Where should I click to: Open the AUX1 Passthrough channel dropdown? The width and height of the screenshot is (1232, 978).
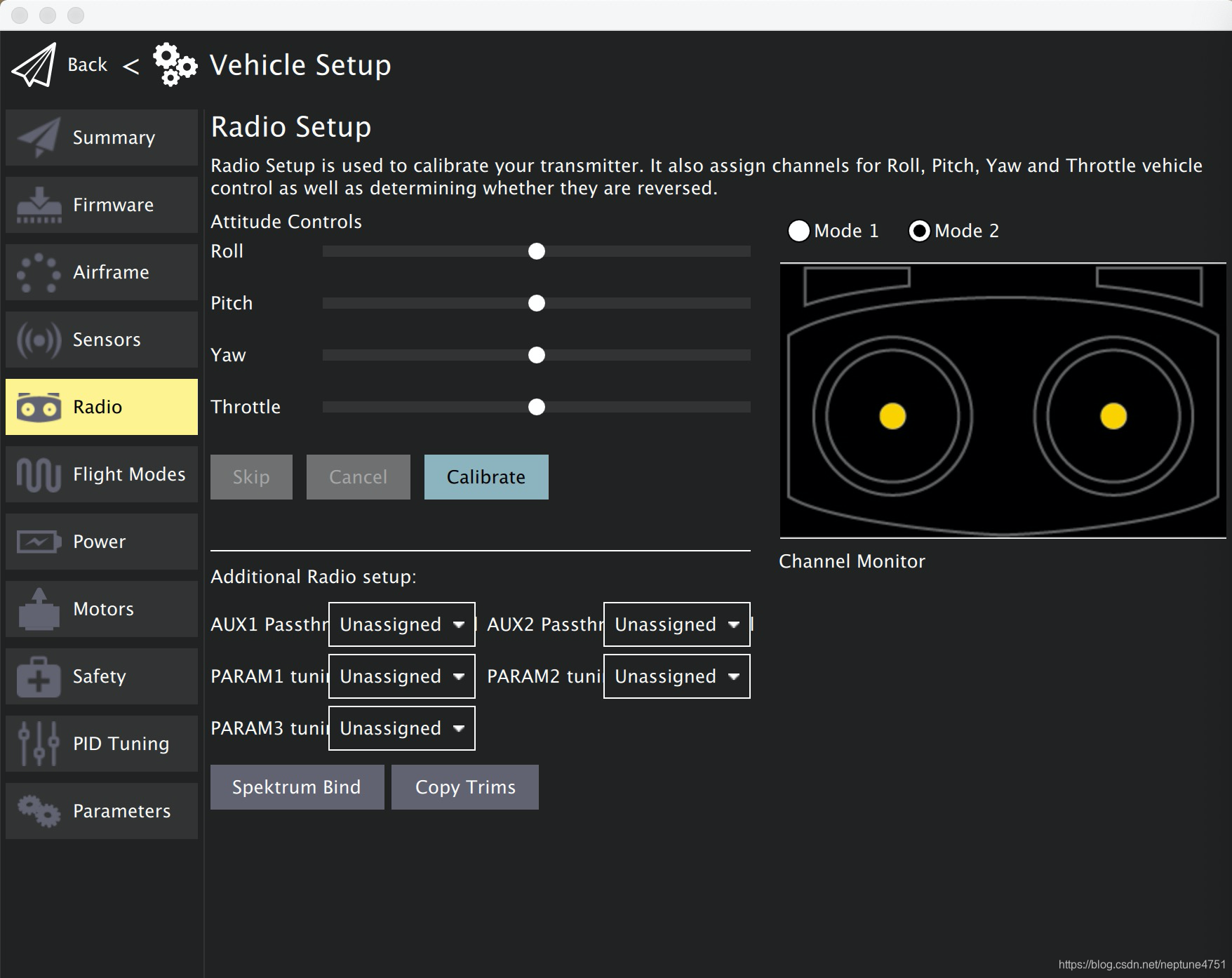[402, 624]
